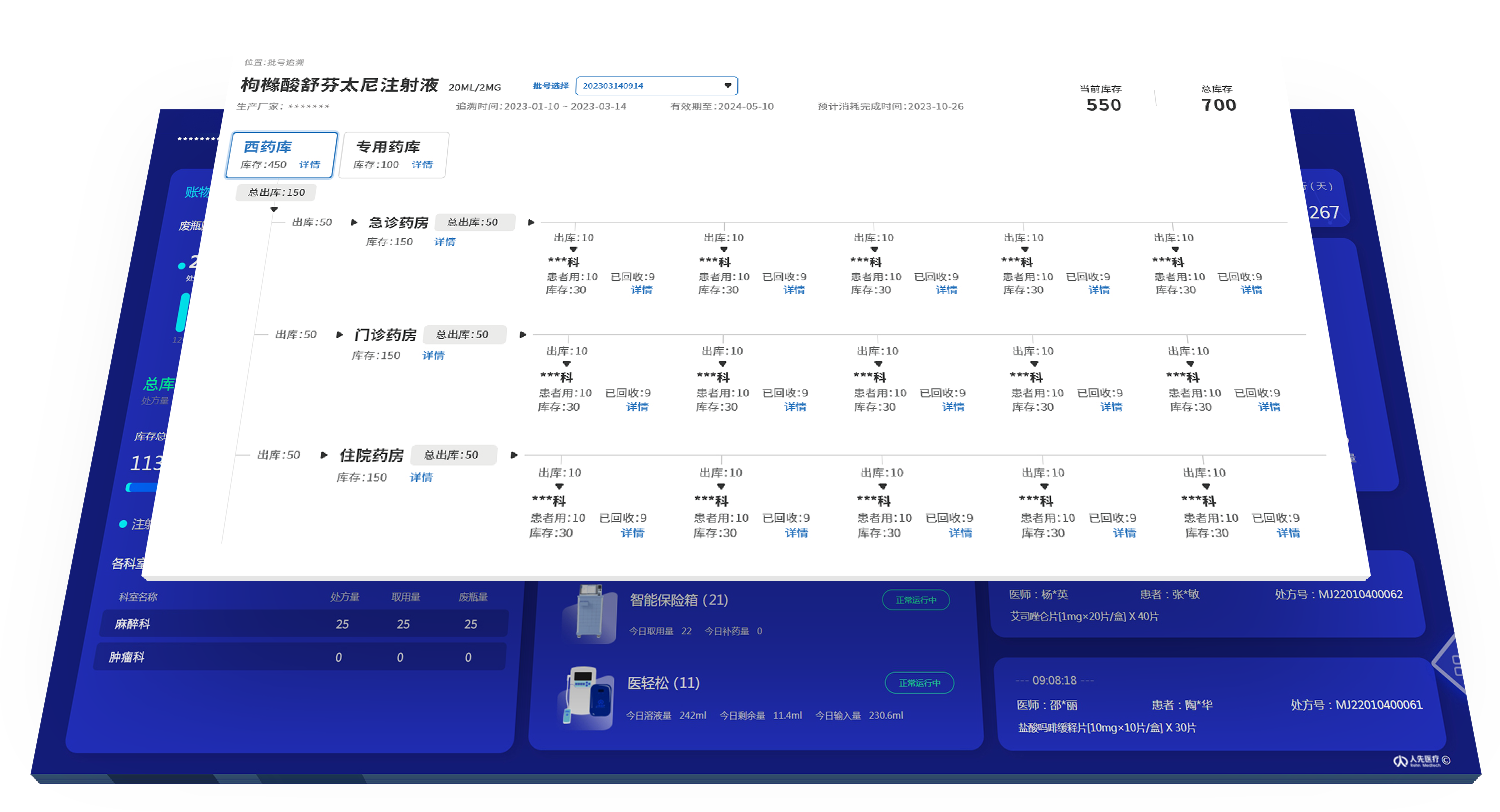
Task: Click 详情 under 门诊药房 库存:150
Action: 433,356
